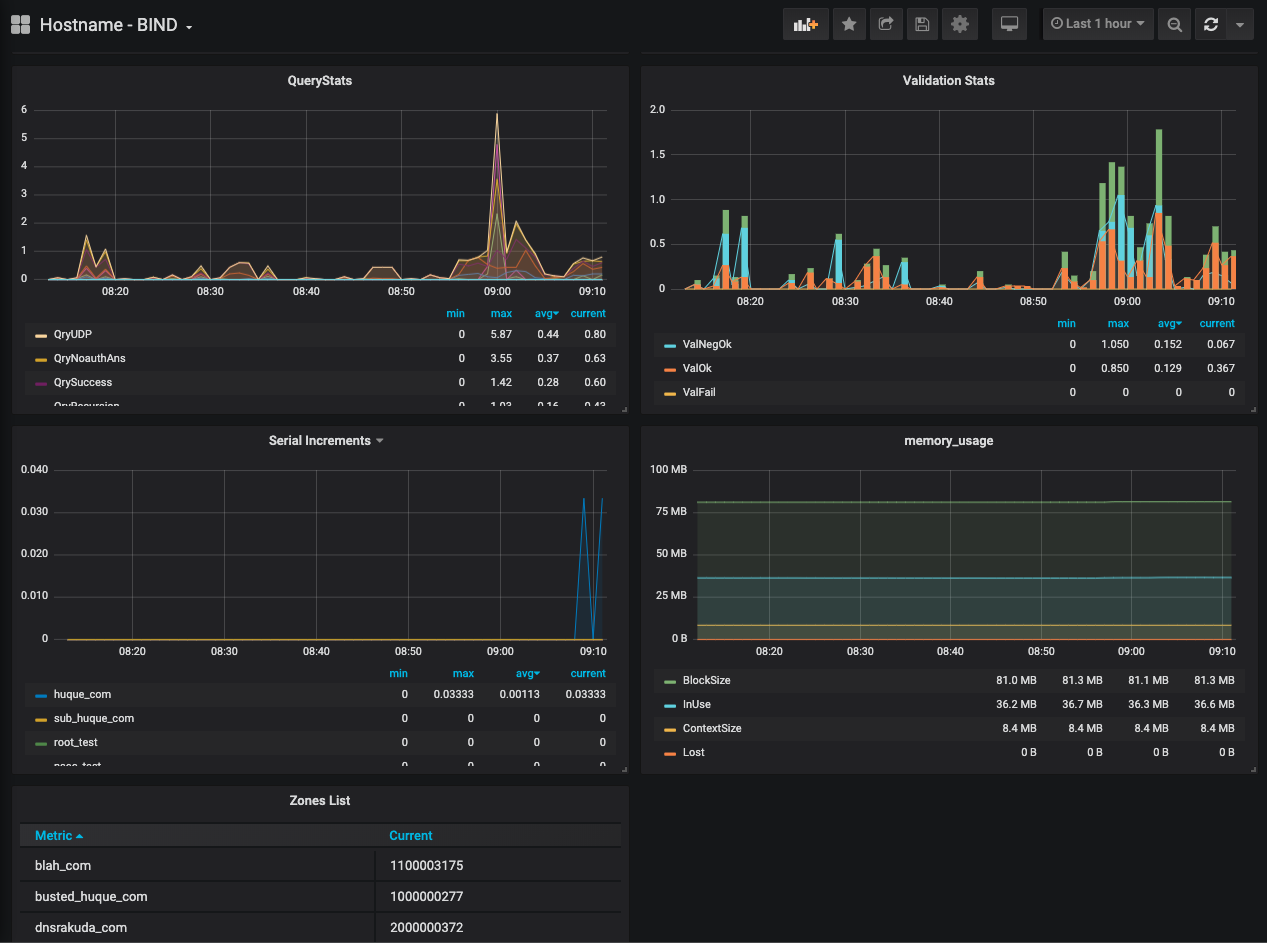Open color picker for BlockSize swatch
The image size is (1267, 943).
click(x=670, y=681)
